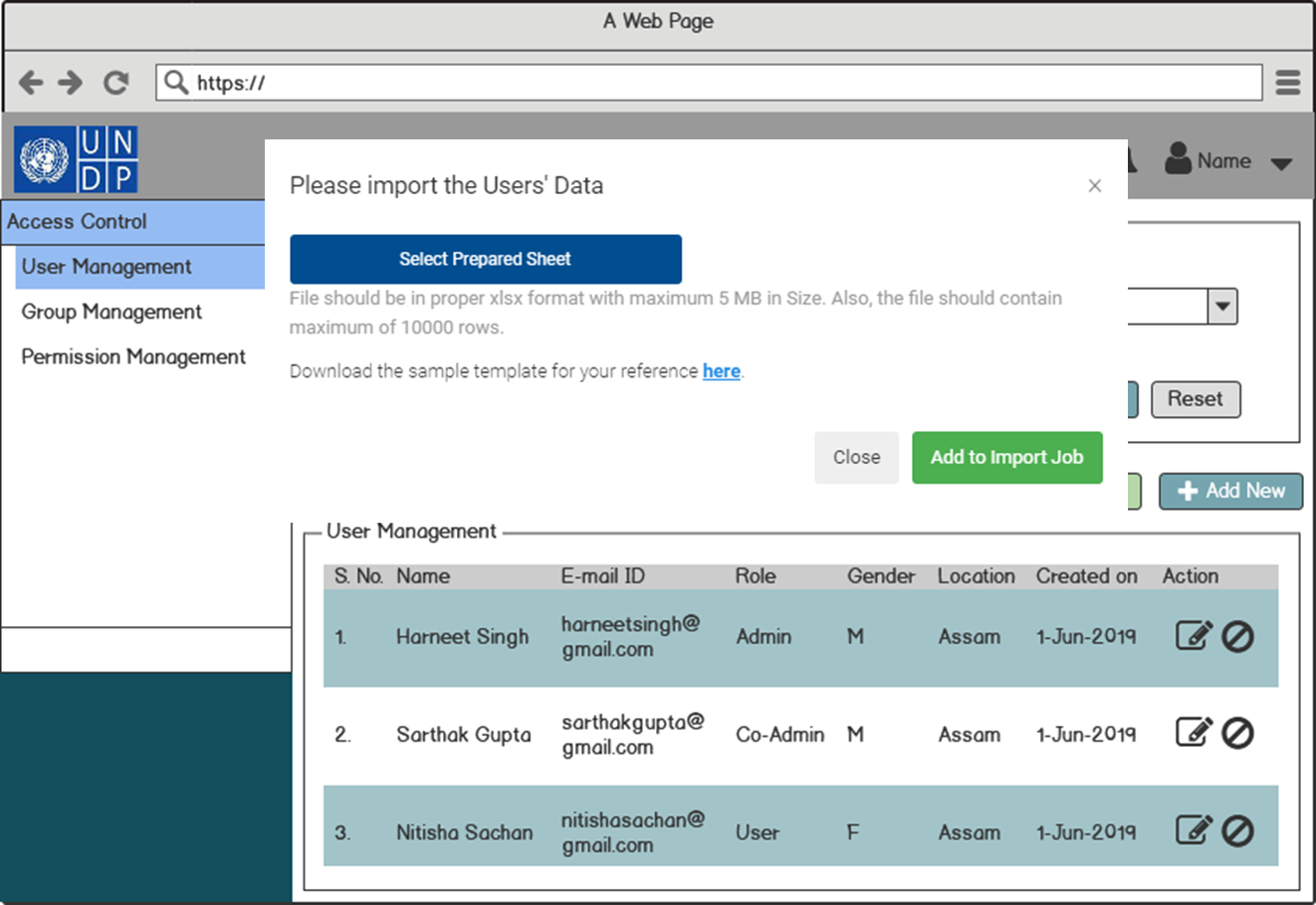Open the filter combo box dropdown arrow
Viewport: 1316px width, 905px height.
point(1222,306)
